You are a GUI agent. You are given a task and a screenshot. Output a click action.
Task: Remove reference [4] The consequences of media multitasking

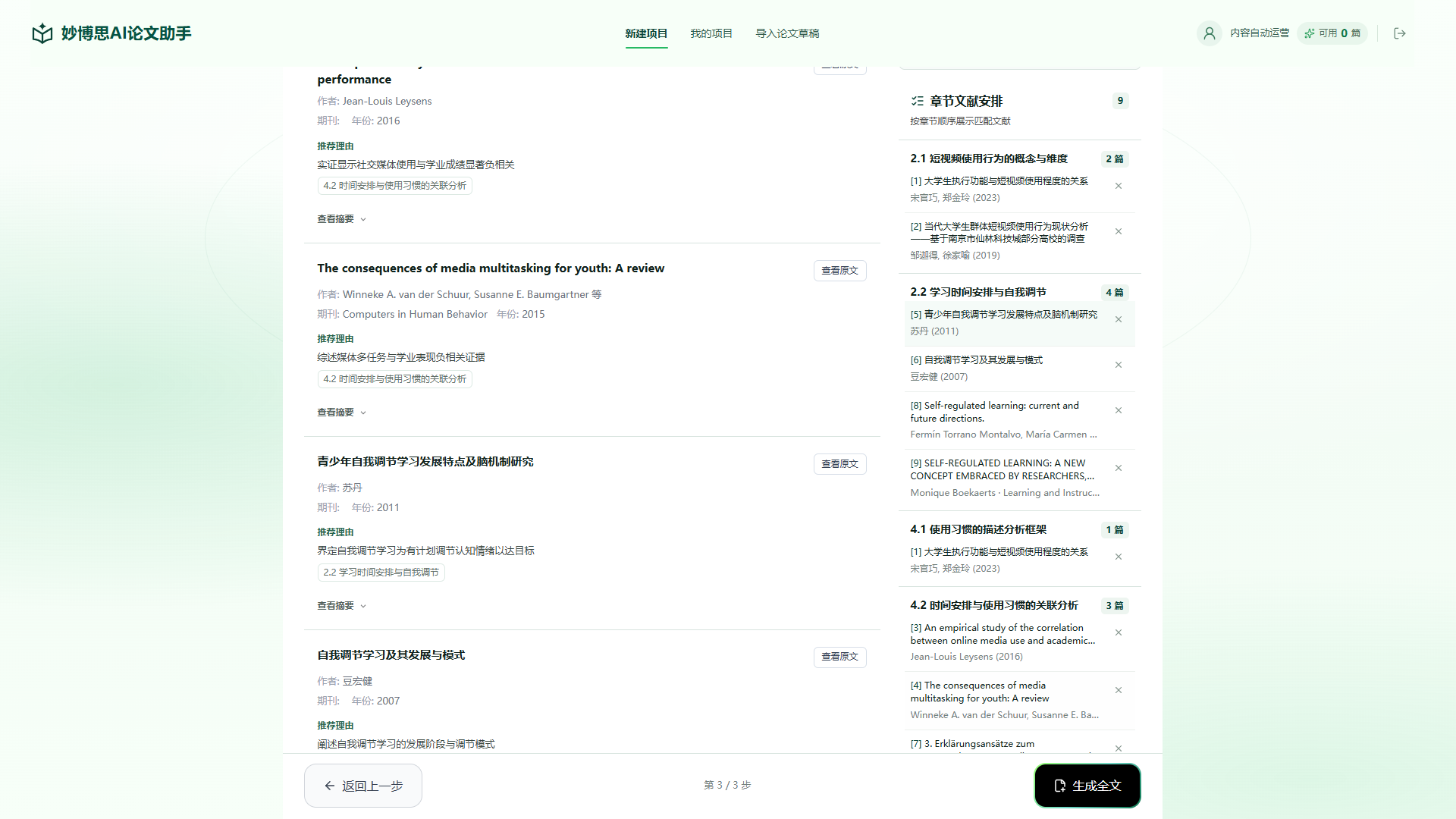point(1119,691)
